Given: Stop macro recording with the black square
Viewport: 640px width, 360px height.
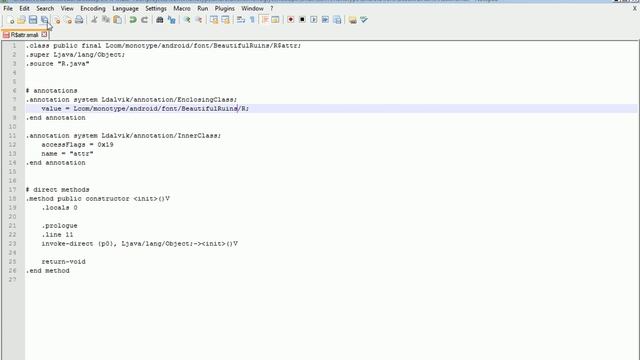Looking at the screenshot, I should (302, 20).
